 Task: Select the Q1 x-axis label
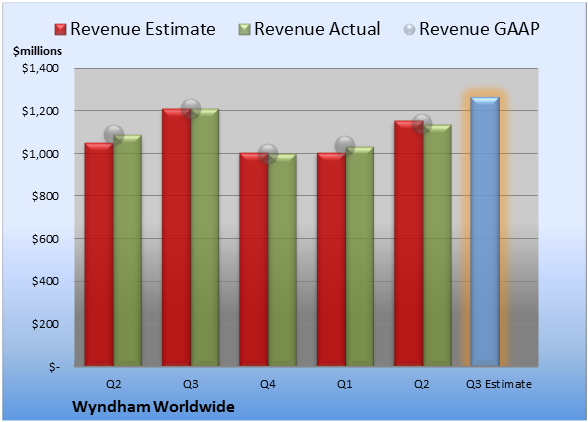pyautogui.click(x=345, y=384)
